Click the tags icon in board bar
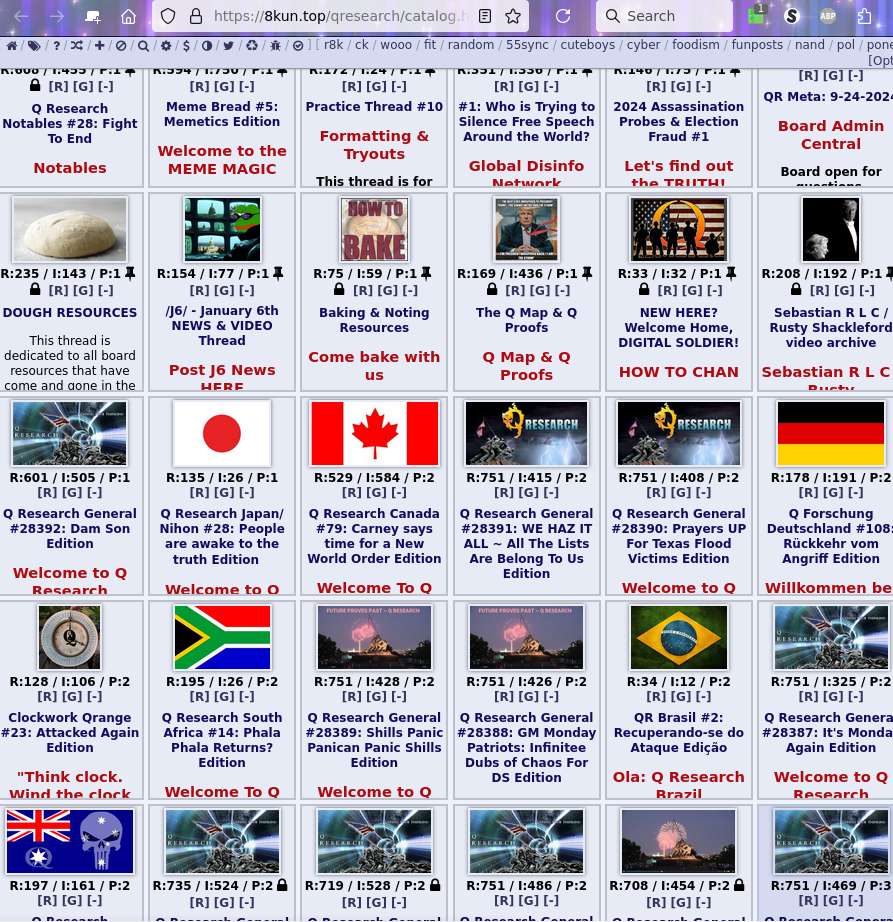The image size is (893, 922). pyautogui.click(x=34, y=45)
